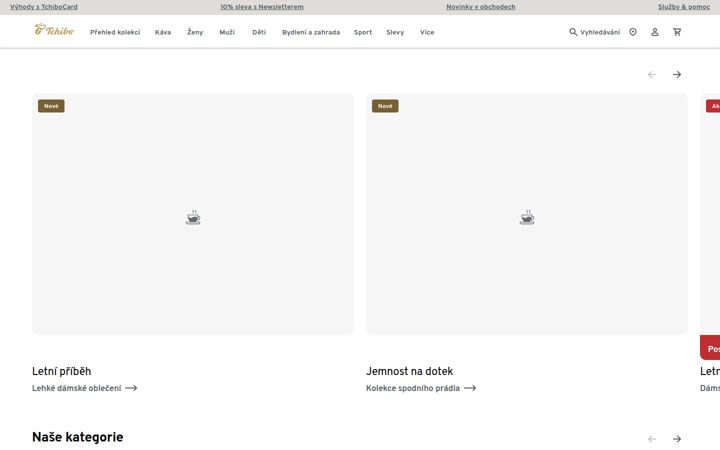Open the Více menu
Viewport: 720px width, 450px height.
tap(427, 32)
